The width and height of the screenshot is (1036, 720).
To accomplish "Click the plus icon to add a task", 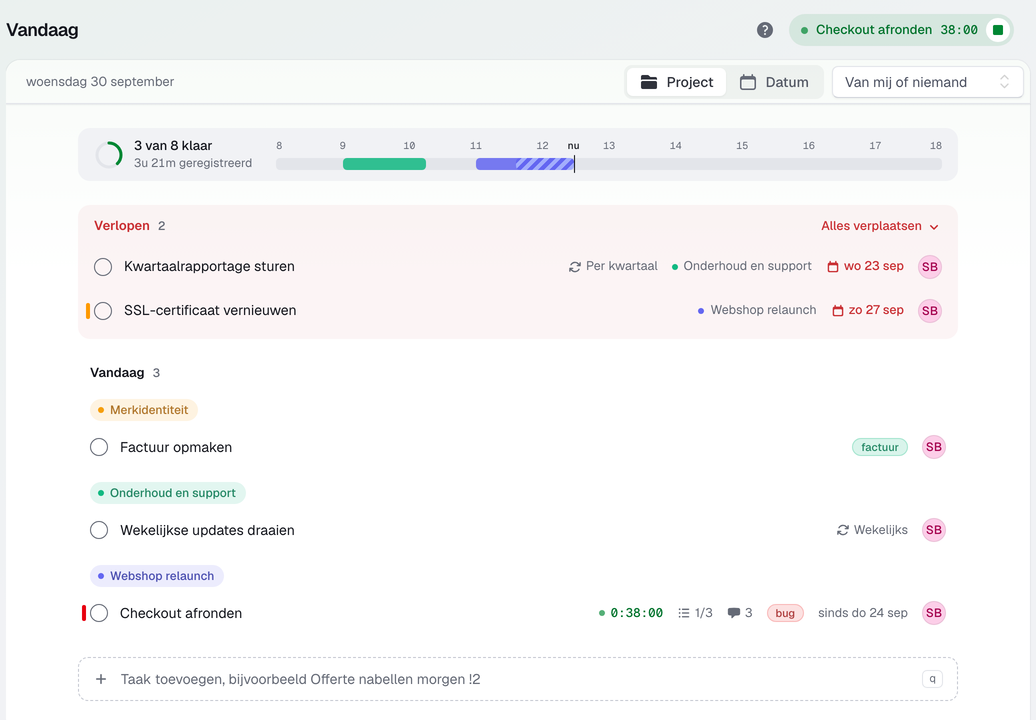I will tap(101, 679).
